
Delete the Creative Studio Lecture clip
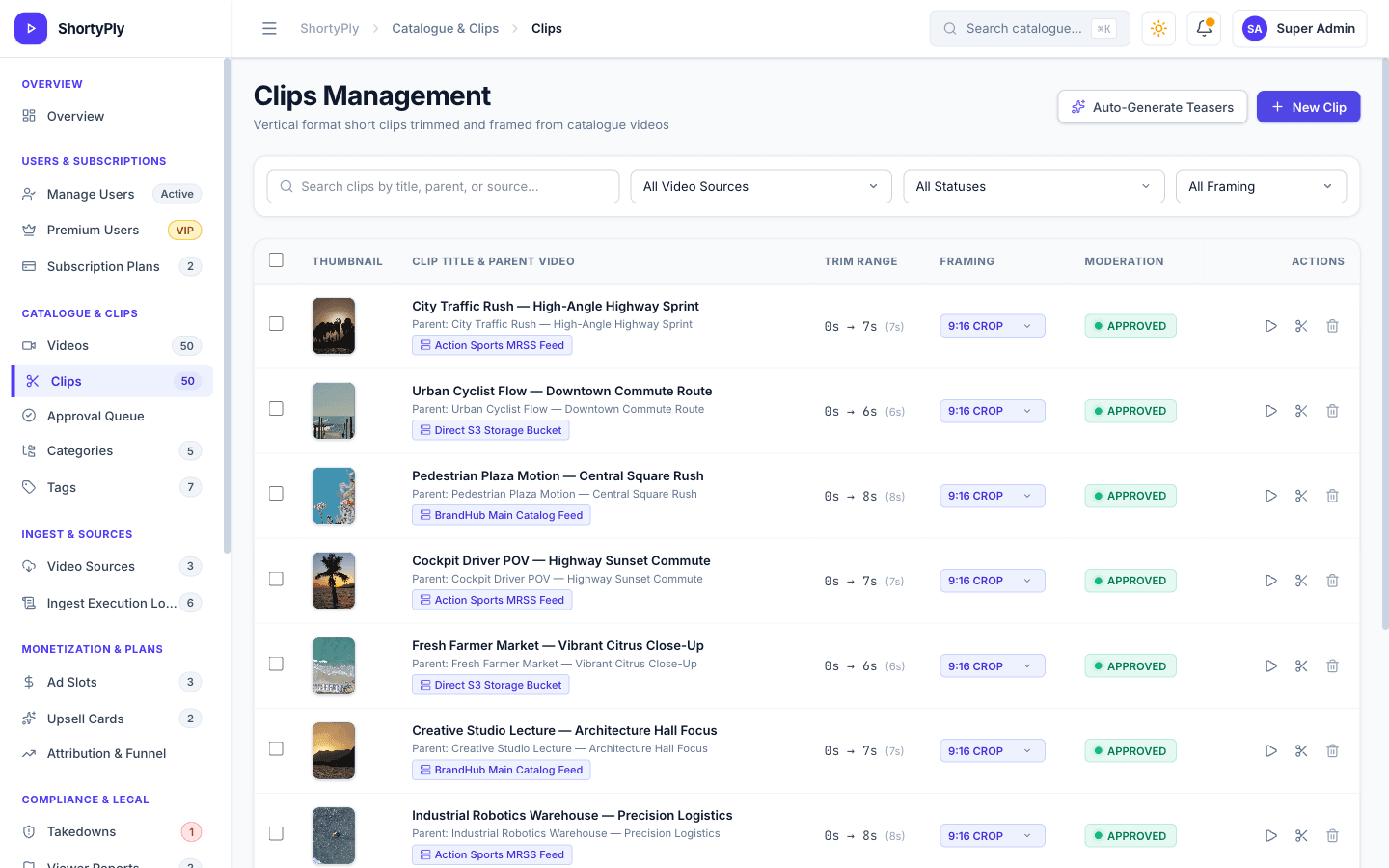coord(1332,750)
